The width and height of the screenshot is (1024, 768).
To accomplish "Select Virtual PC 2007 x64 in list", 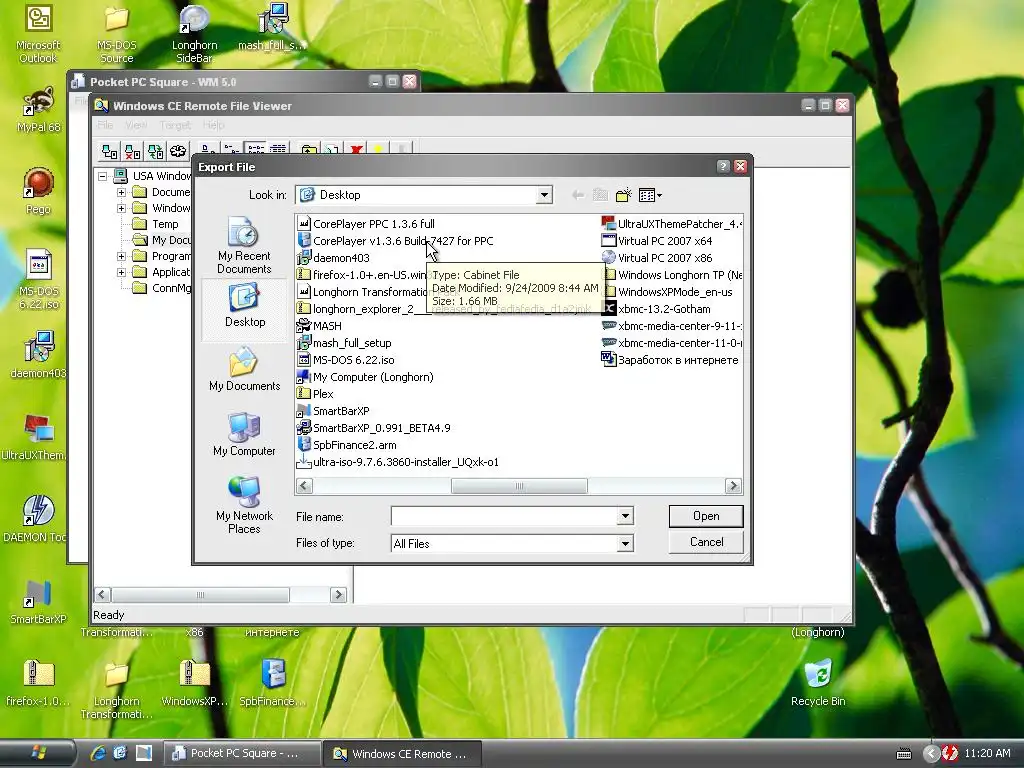I will 665,241.
